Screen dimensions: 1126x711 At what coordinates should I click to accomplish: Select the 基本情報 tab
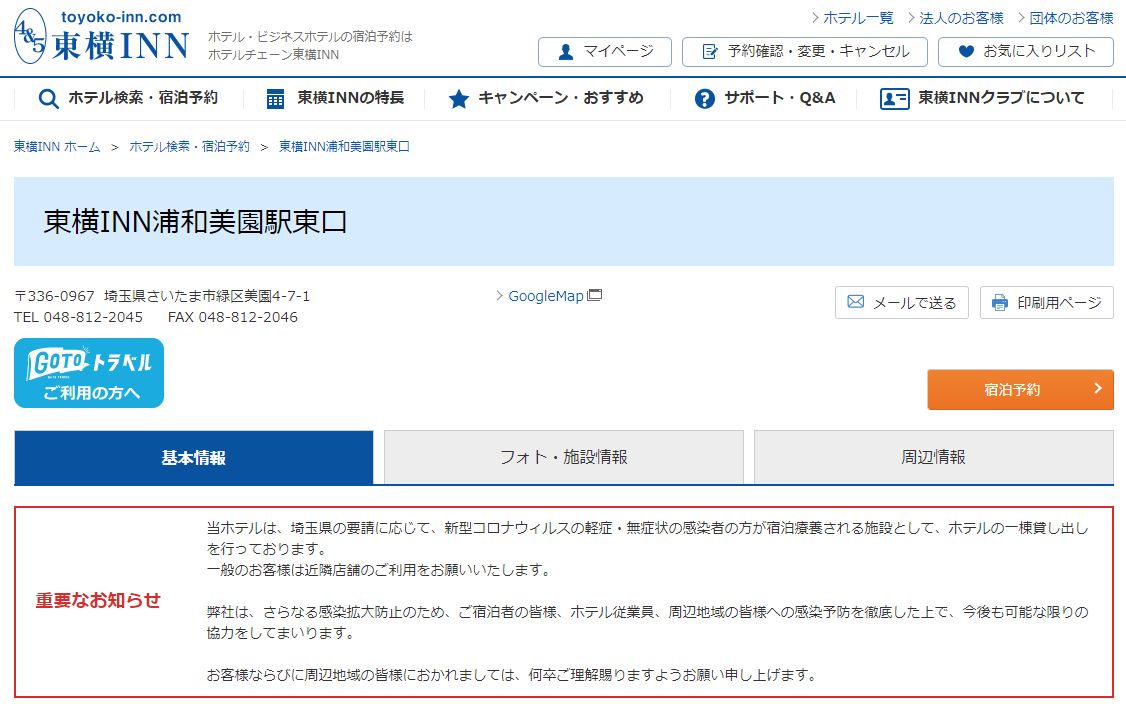pyautogui.click(x=194, y=457)
